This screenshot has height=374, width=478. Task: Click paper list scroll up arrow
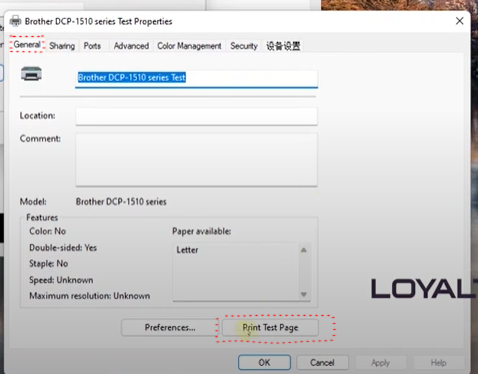pos(304,250)
